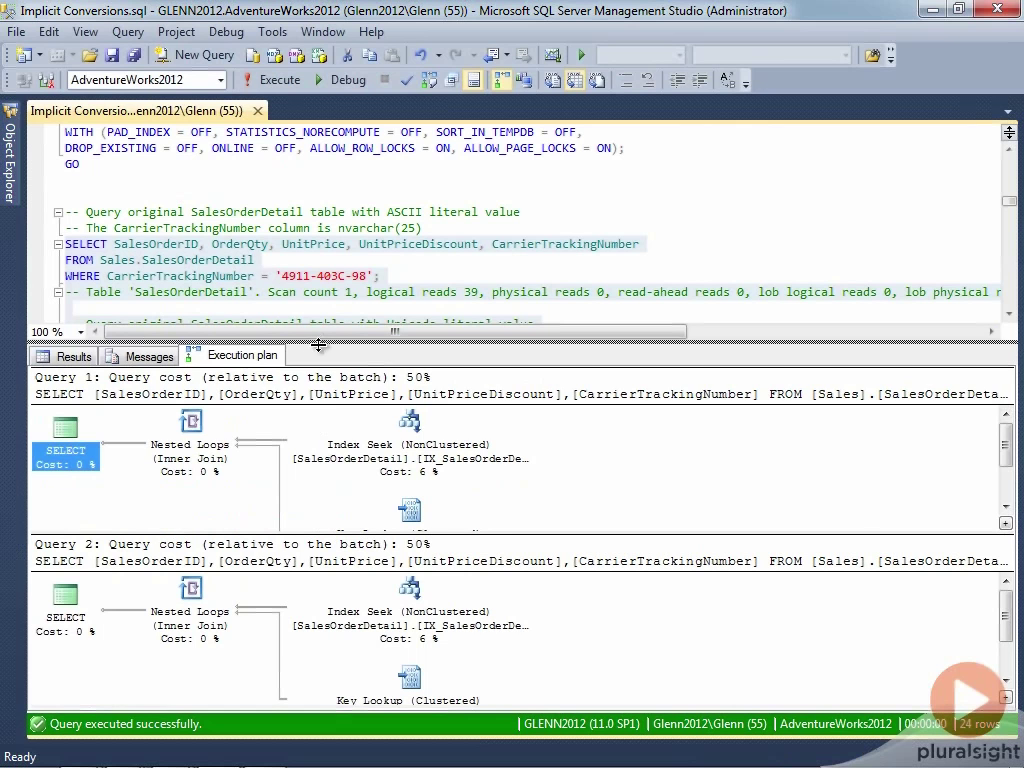The height and width of the screenshot is (768, 1024).
Task: Open the Tools menu
Action: 272,32
